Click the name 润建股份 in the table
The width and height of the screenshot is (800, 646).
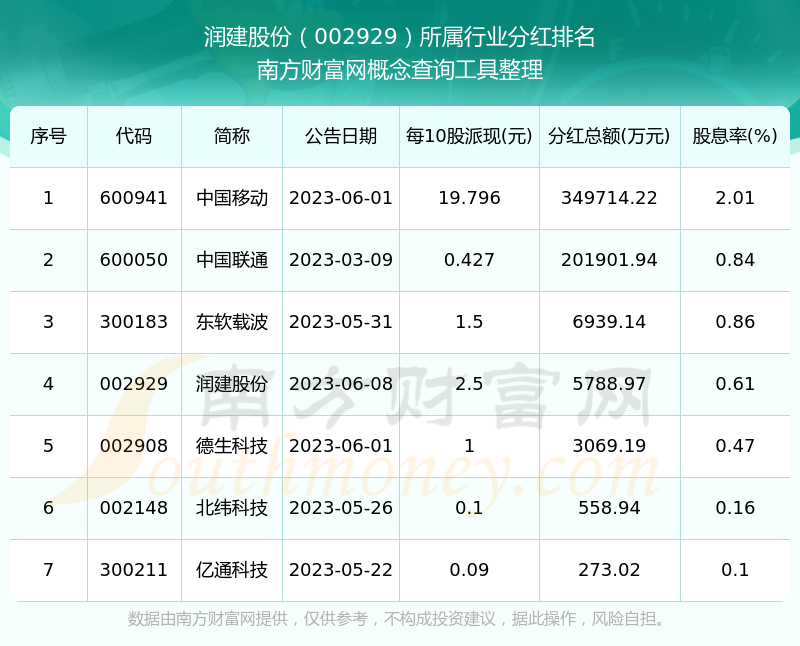click(232, 384)
